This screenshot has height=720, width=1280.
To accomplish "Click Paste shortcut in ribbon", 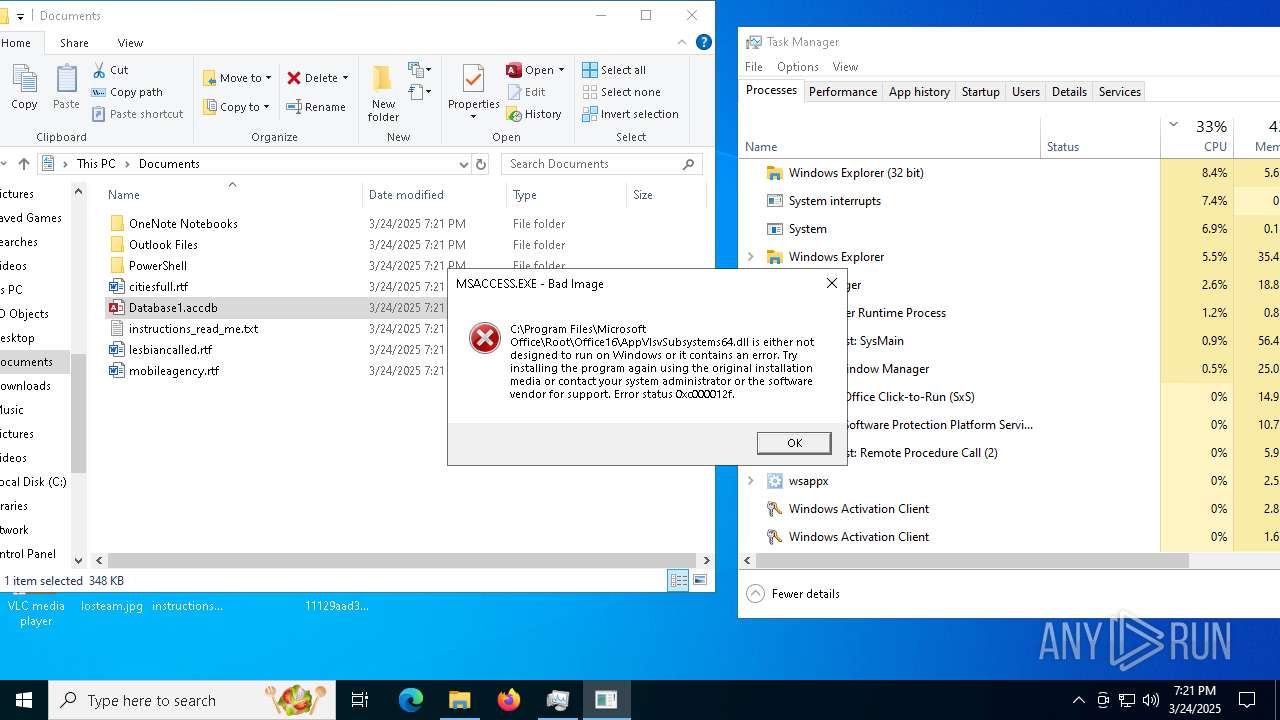I will 137,114.
